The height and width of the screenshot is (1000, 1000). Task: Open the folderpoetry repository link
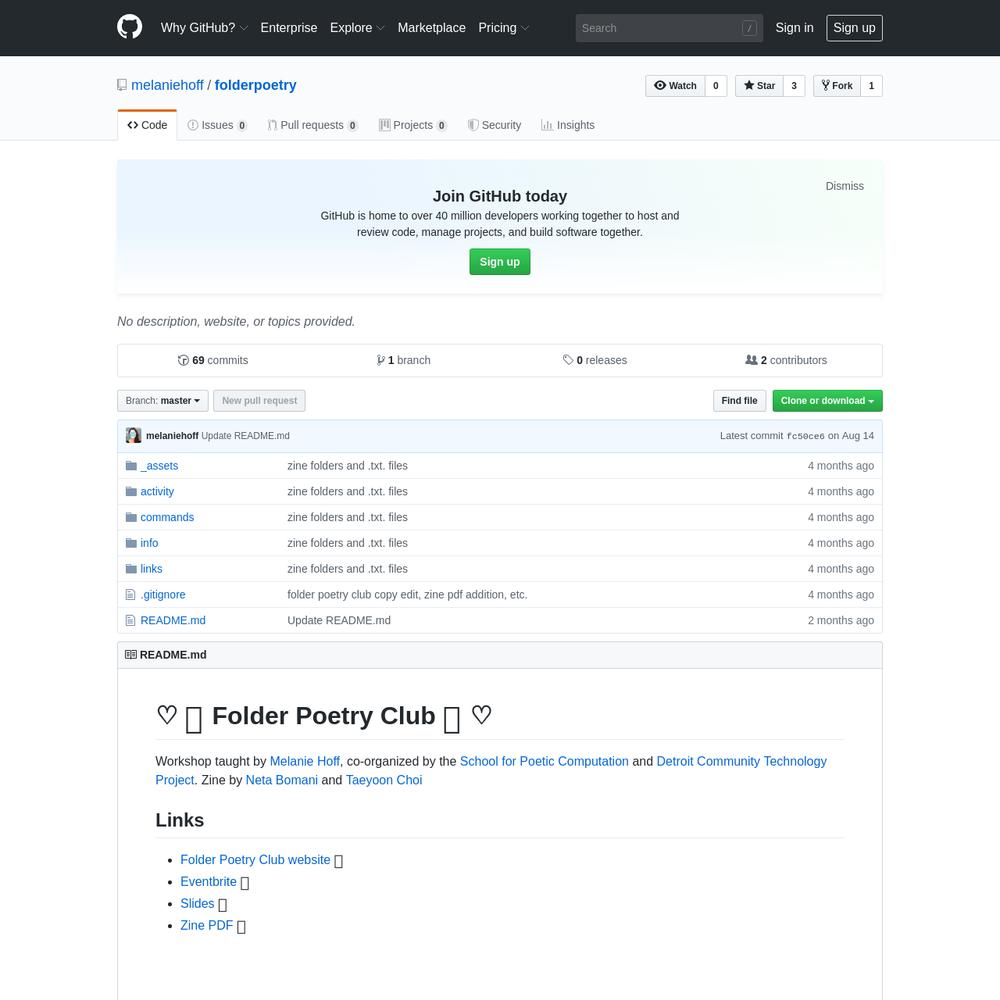[255, 85]
